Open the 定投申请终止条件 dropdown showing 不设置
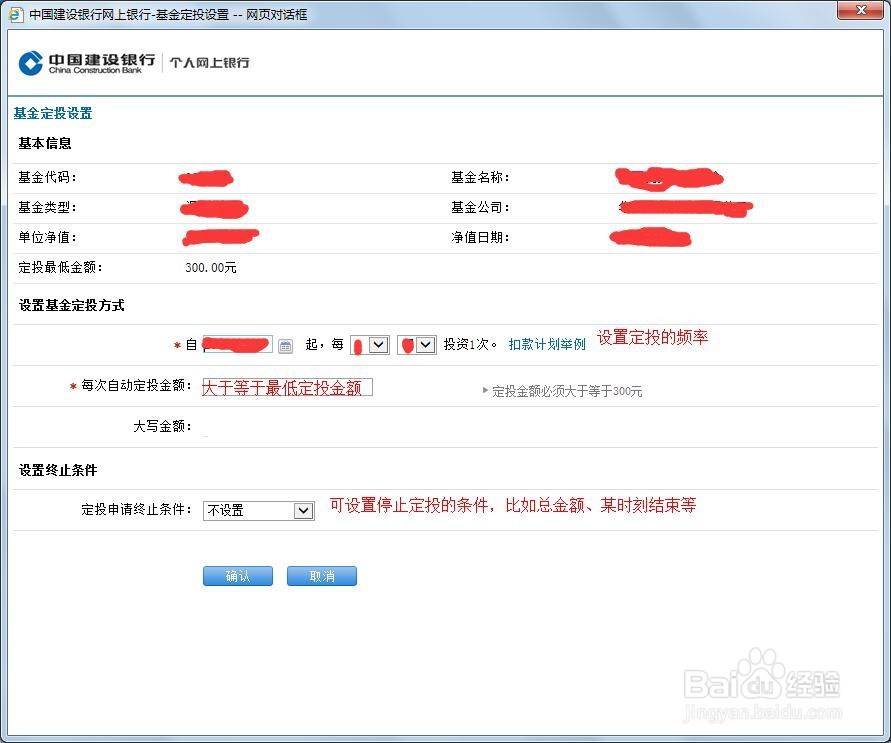The width and height of the screenshot is (891, 743). point(258,510)
